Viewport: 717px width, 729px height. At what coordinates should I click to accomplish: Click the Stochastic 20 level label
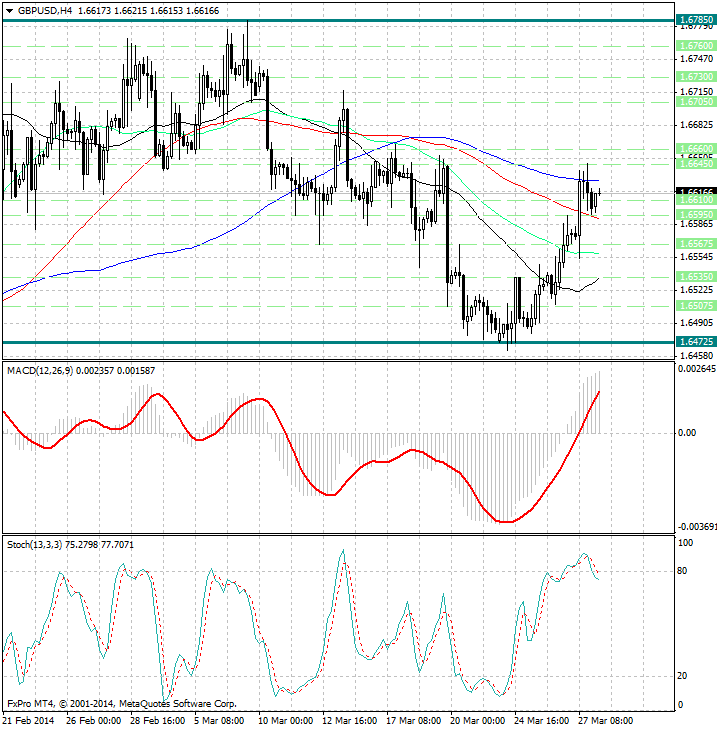pyautogui.click(x=682, y=676)
